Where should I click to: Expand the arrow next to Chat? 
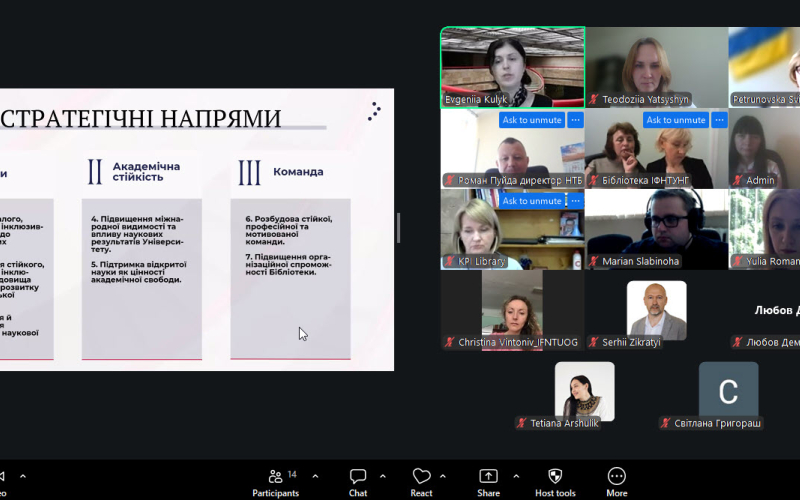(x=383, y=476)
